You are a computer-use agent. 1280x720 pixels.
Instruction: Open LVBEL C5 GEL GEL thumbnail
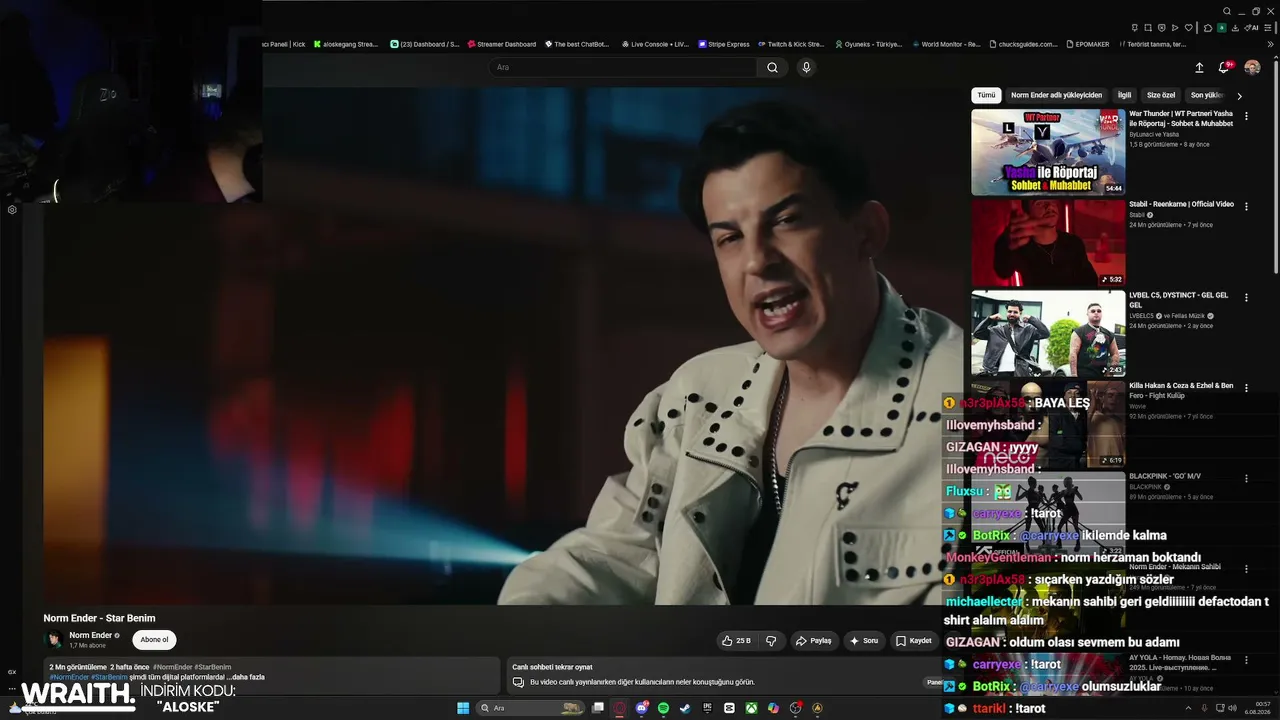[1048, 334]
